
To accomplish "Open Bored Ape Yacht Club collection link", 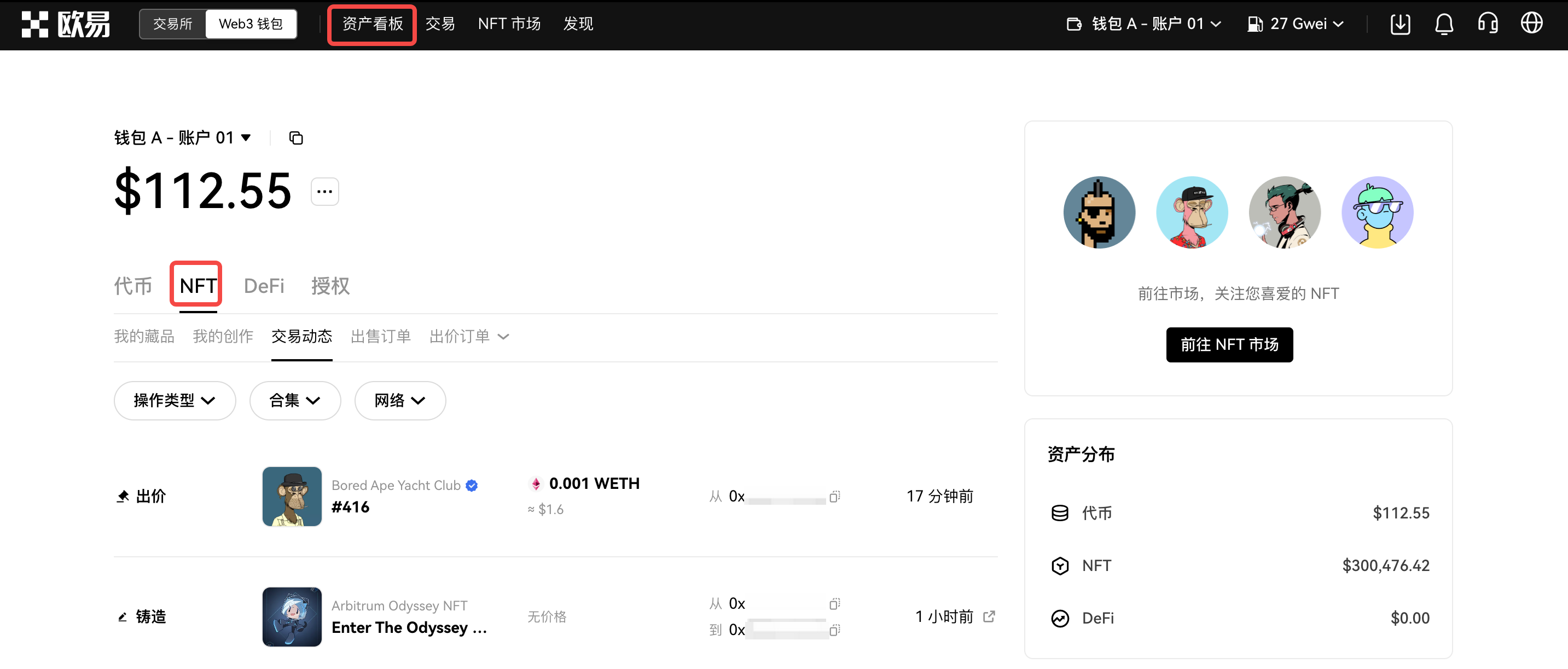I will pyautogui.click(x=396, y=486).
